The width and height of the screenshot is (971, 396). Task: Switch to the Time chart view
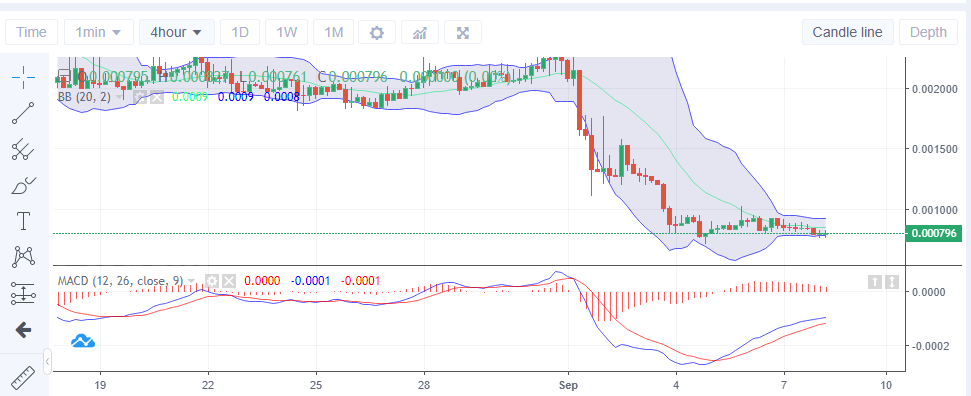[32, 32]
